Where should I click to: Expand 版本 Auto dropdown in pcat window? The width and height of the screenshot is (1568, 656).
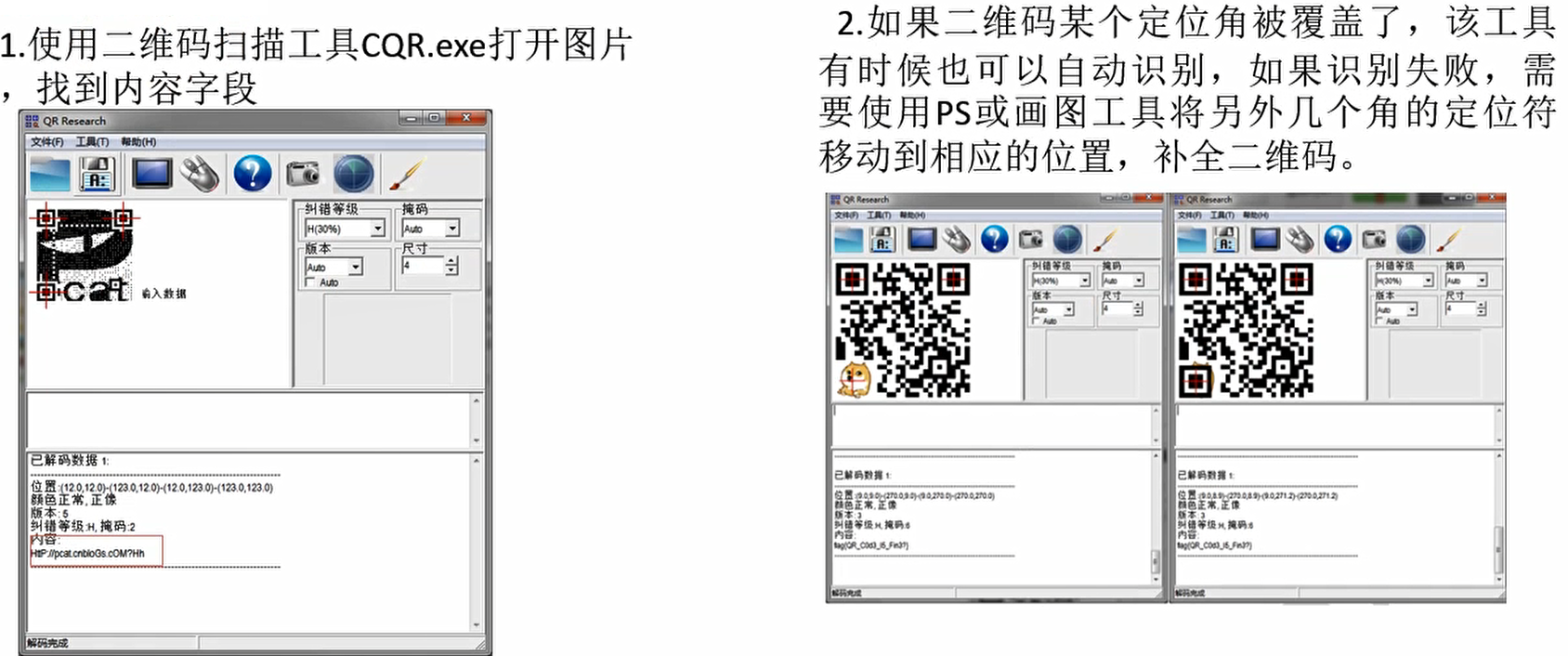click(355, 267)
